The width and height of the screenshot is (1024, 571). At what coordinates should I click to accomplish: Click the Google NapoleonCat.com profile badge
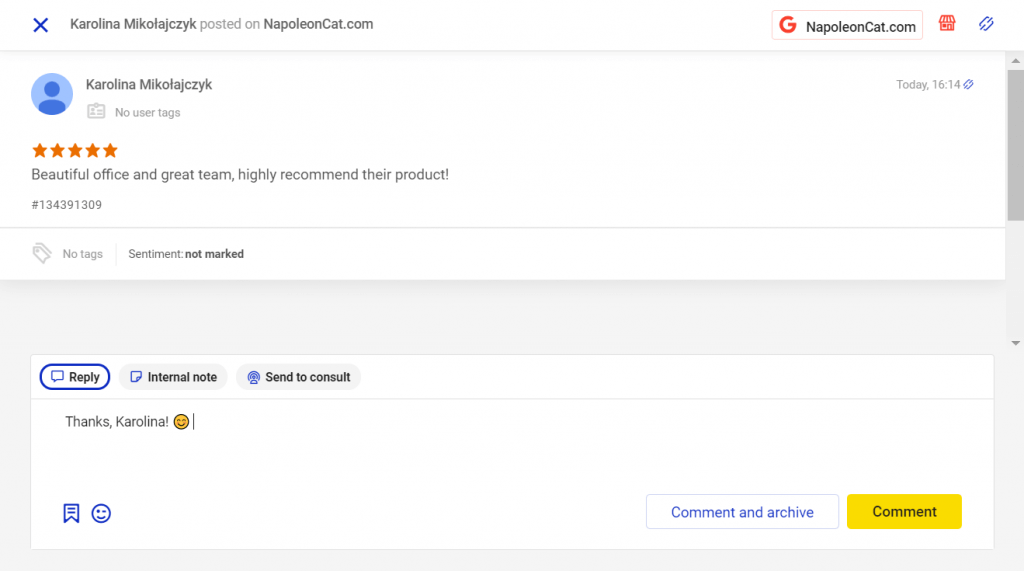847,26
